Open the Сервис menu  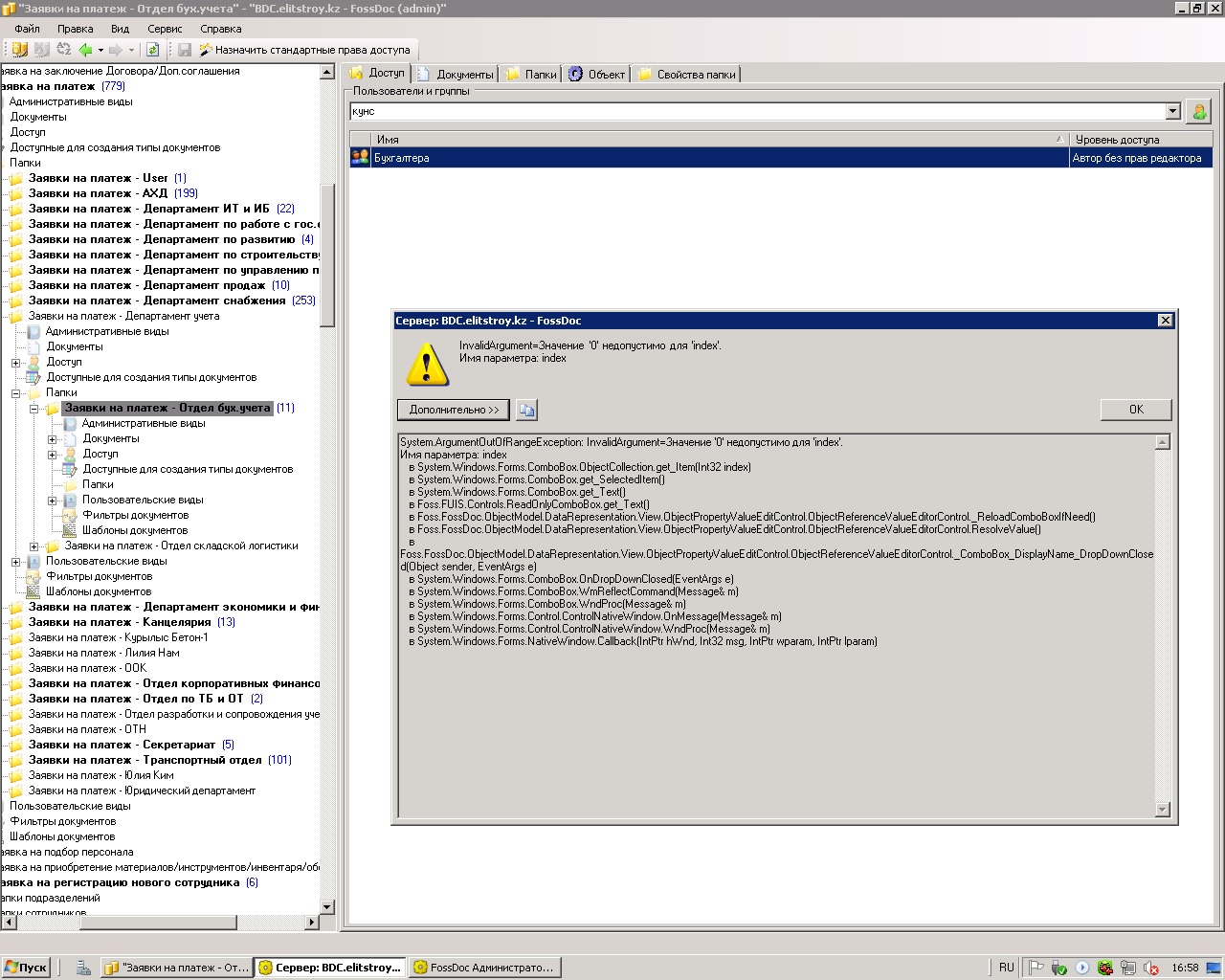[x=165, y=29]
